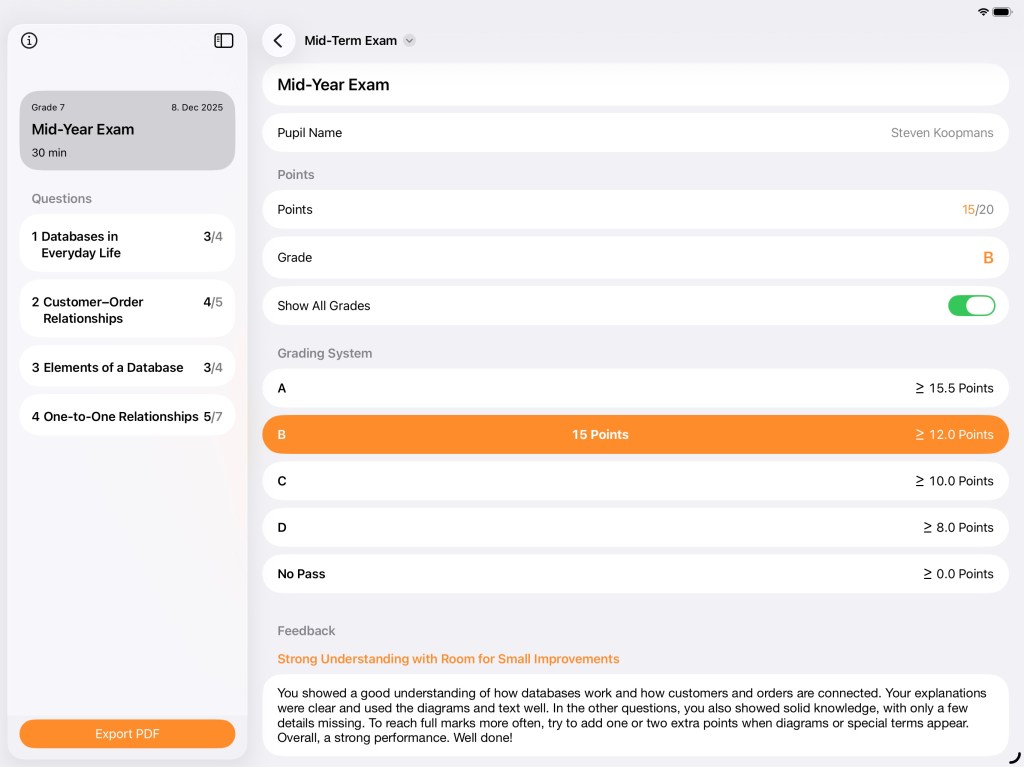Screen dimensions: 1024x767
Task: Click the info icon in sidebar
Action: pyautogui.click(x=29, y=41)
